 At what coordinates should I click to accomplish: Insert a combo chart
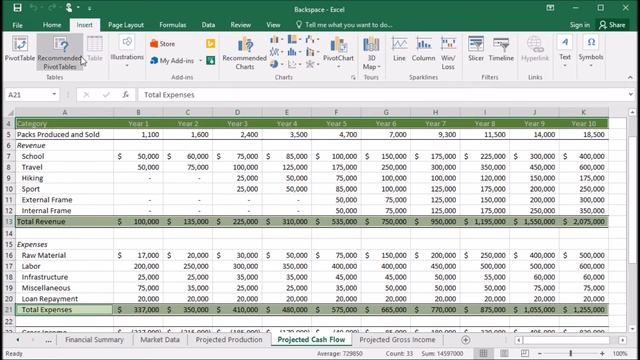pyautogui.click(x=312, y=52)
